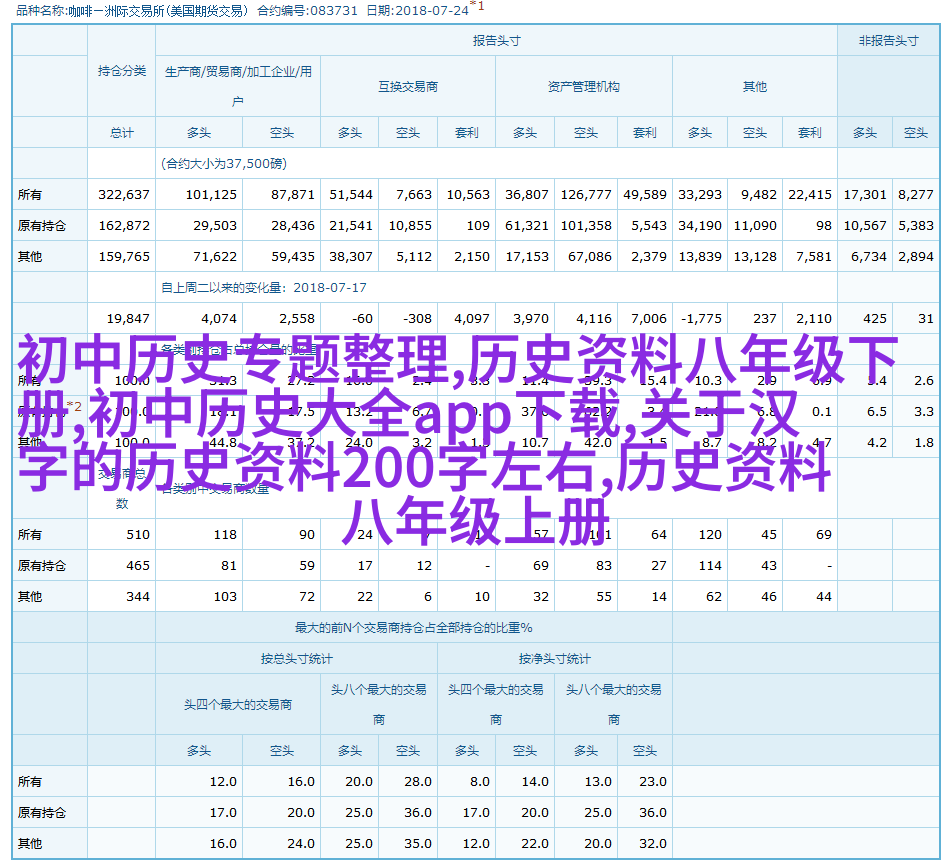Image resolution: width=950 pixels, height=867 pixels.
Task: Select the 总计 column header
Action: pos(121,132)
